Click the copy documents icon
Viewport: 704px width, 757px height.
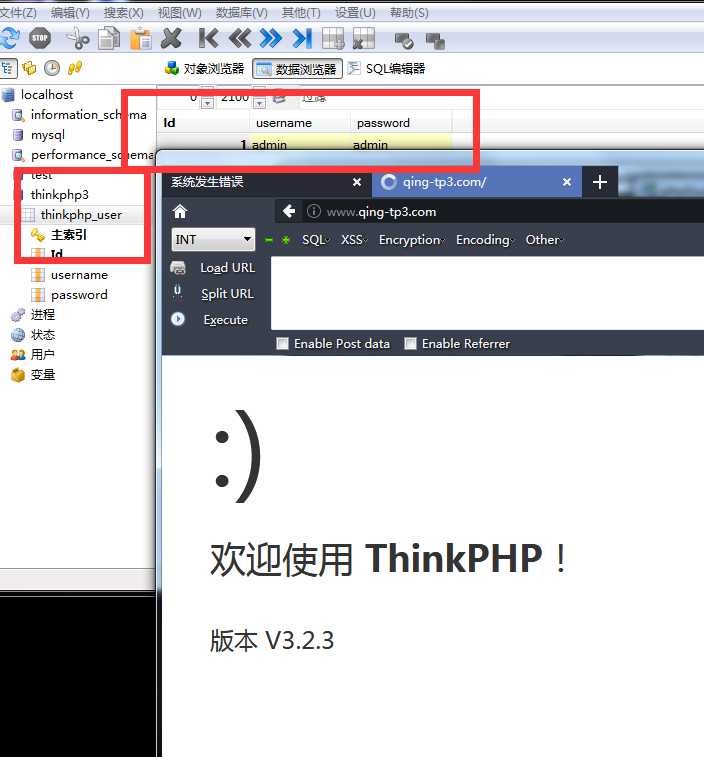109,39
